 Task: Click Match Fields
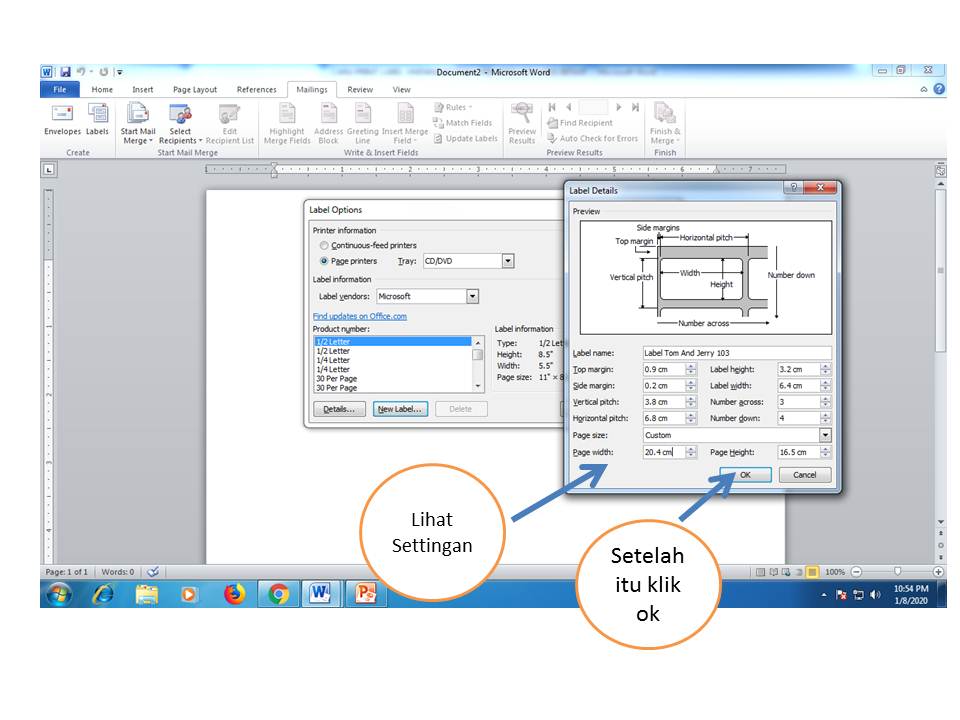click(x=463, y=123)
